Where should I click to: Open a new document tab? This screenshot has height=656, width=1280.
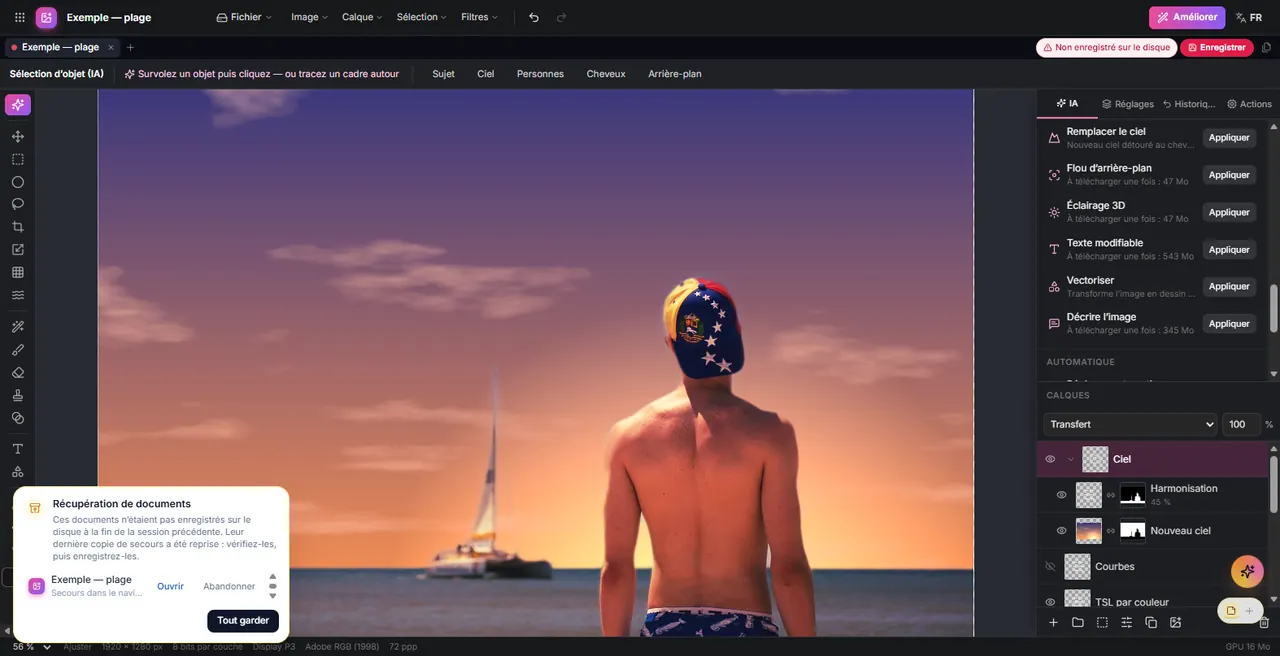pos(130,47)
